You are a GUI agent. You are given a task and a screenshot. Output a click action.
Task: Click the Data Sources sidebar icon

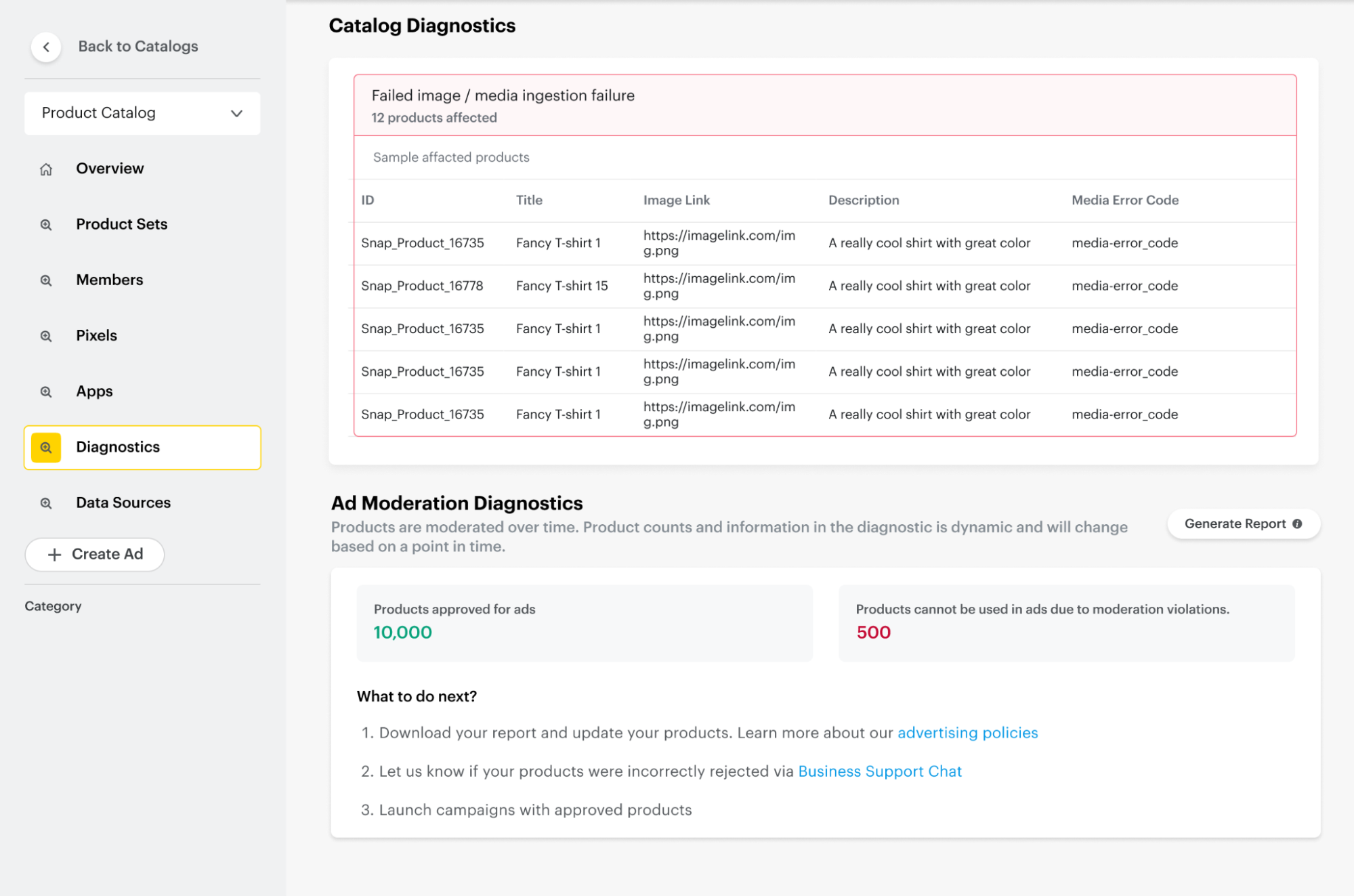click(46, 503)
